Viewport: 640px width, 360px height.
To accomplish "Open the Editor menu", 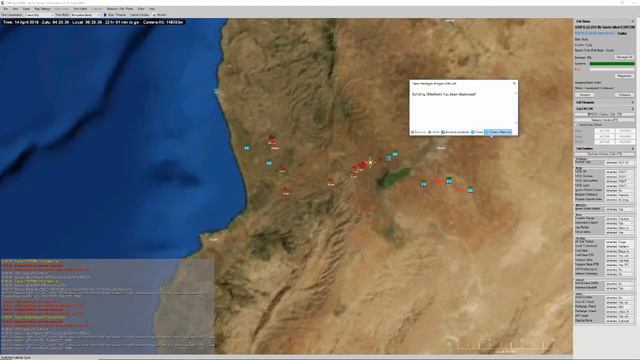I will (x=141, y=9).
